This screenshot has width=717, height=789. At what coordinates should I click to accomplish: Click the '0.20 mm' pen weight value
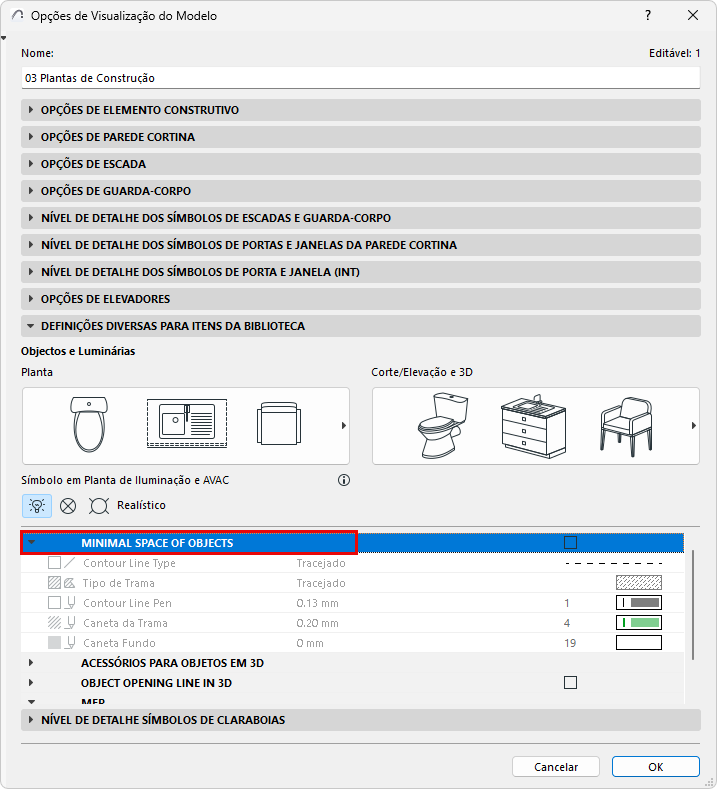tap(317, 623)
